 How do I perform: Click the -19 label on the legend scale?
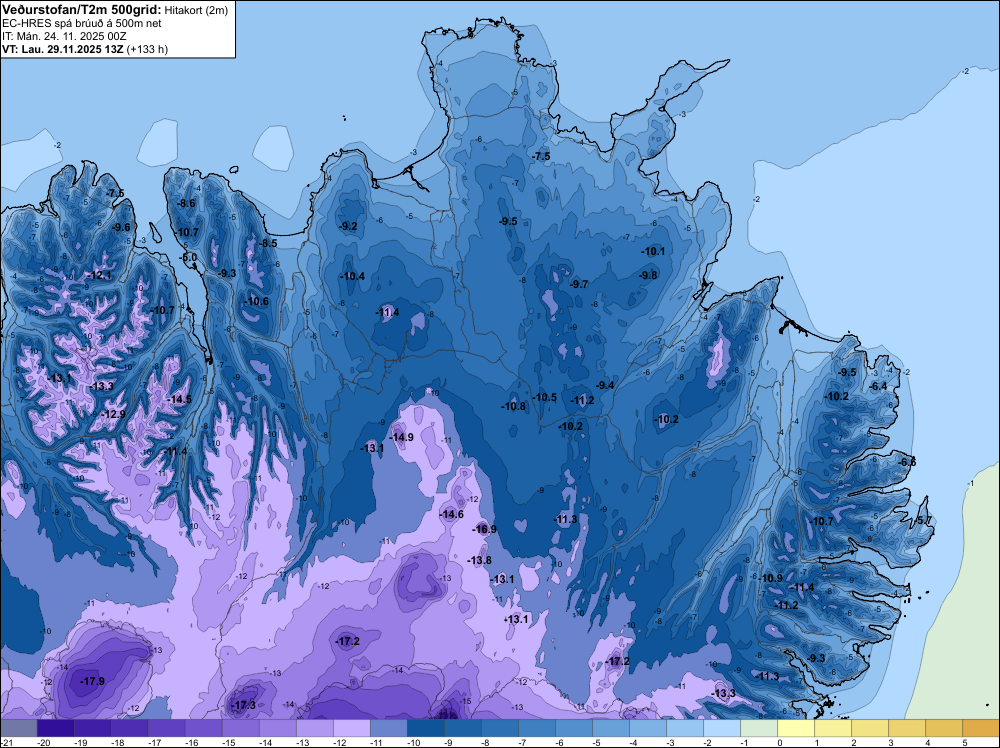(x=80, y=742)
